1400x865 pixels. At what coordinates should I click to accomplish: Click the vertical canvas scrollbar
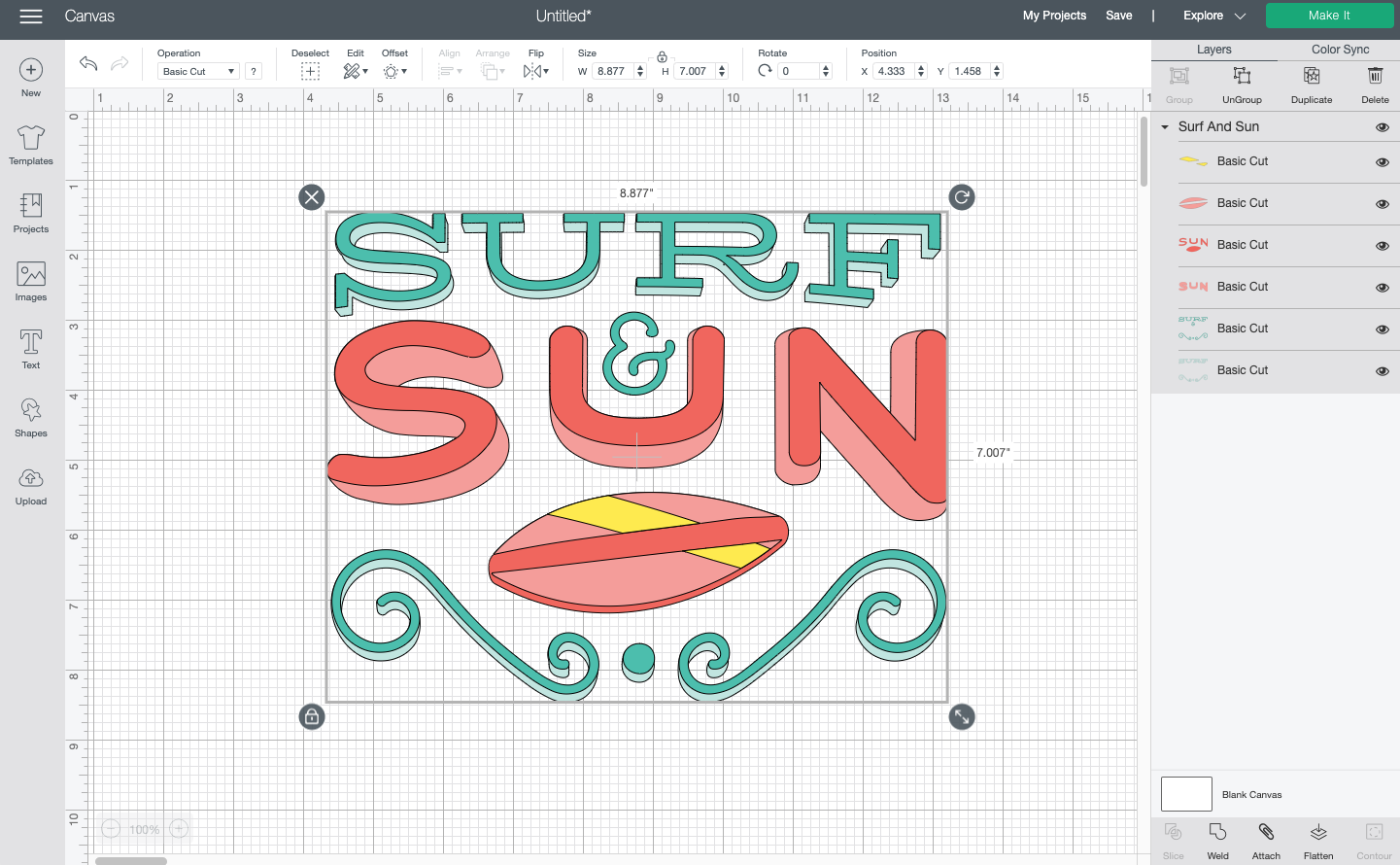pyautogui.click(x=1144, y=152)
